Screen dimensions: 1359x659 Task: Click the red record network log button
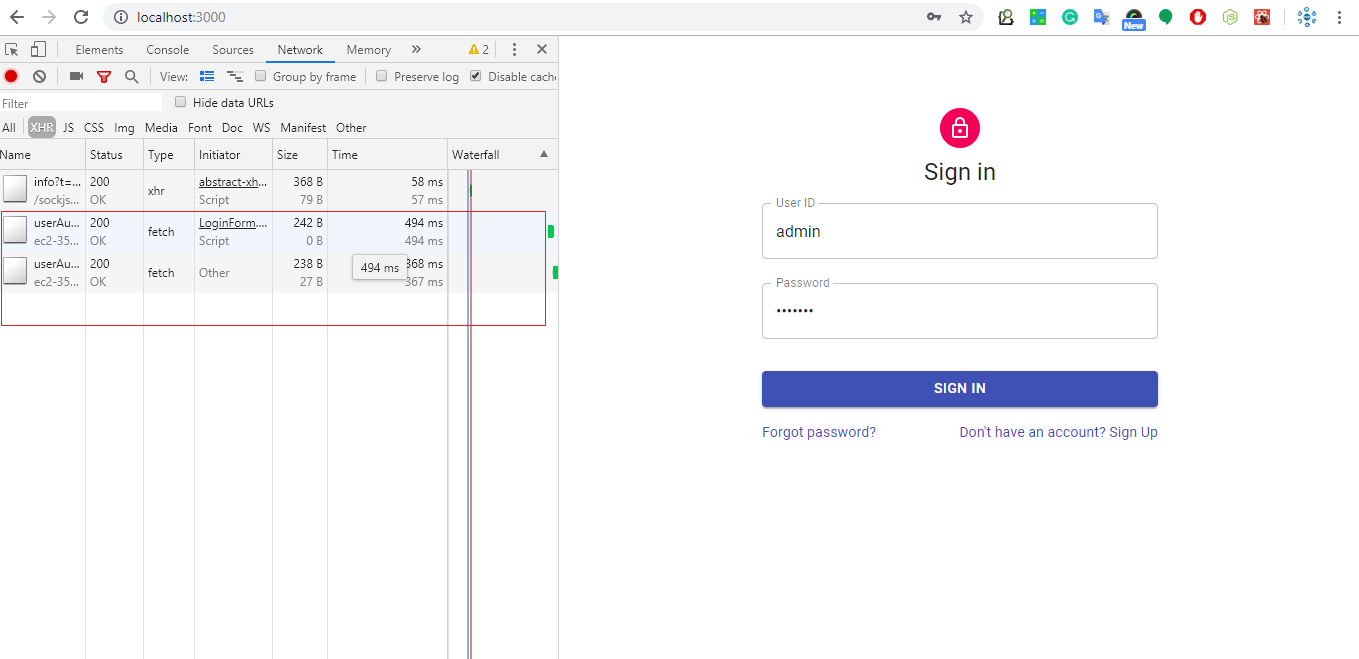11,76
